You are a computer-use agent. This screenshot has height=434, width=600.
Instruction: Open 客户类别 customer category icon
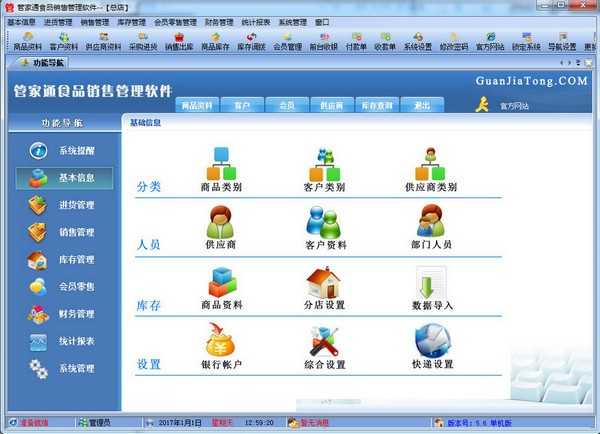tap(323, 164)
